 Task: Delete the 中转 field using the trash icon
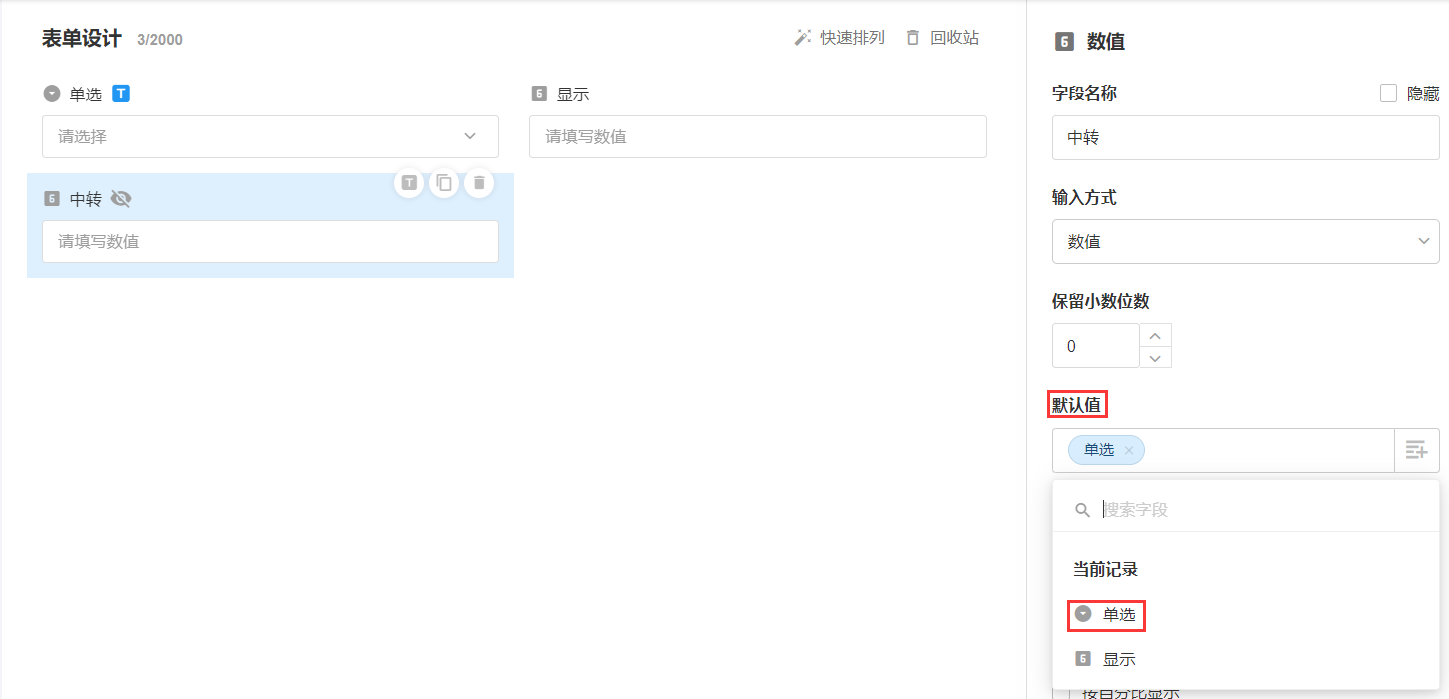tap(479, 183)
